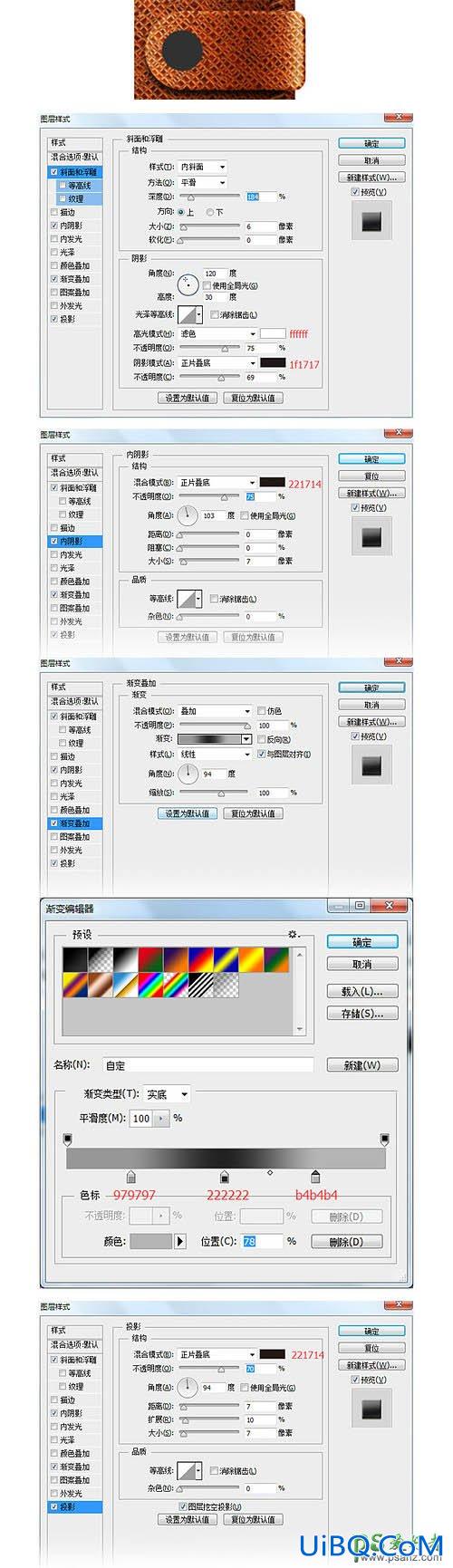Open the 样式 style dropdown showing 内斜面

tap(201, 167)
